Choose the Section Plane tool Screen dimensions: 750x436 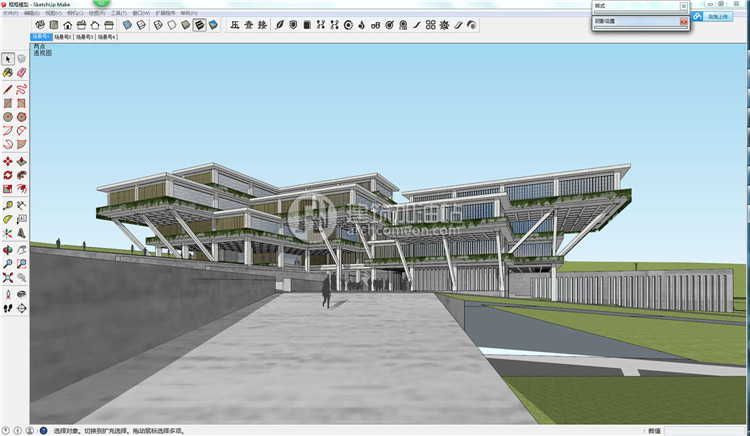pos(22,308)
